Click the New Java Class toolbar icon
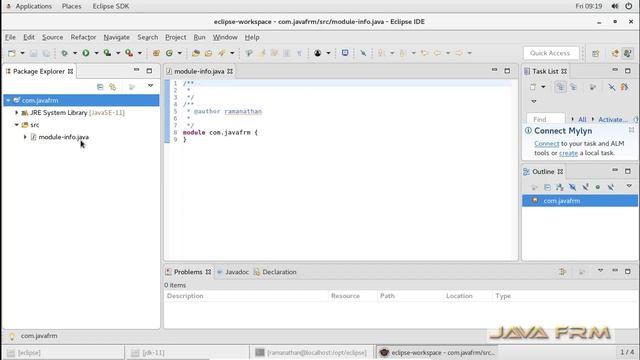This screenshot has width=640, height=360. point(169,53)
